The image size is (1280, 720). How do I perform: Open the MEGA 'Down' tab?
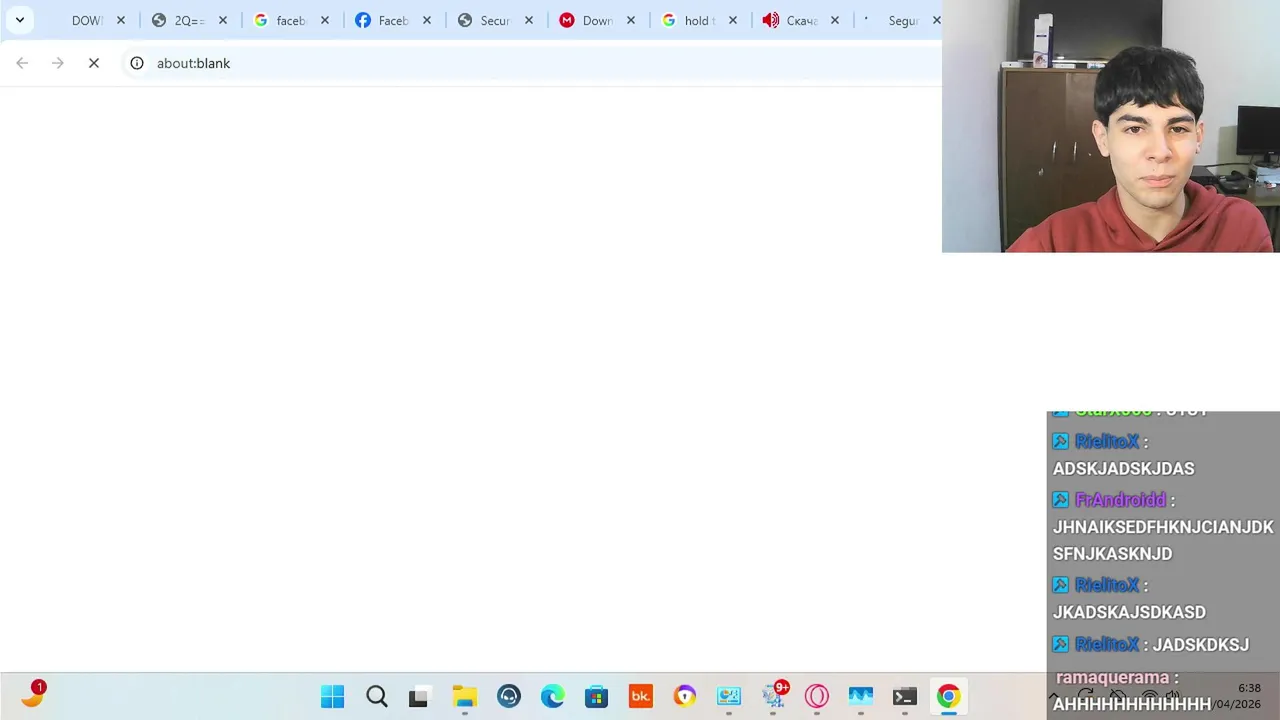[597, 20]
